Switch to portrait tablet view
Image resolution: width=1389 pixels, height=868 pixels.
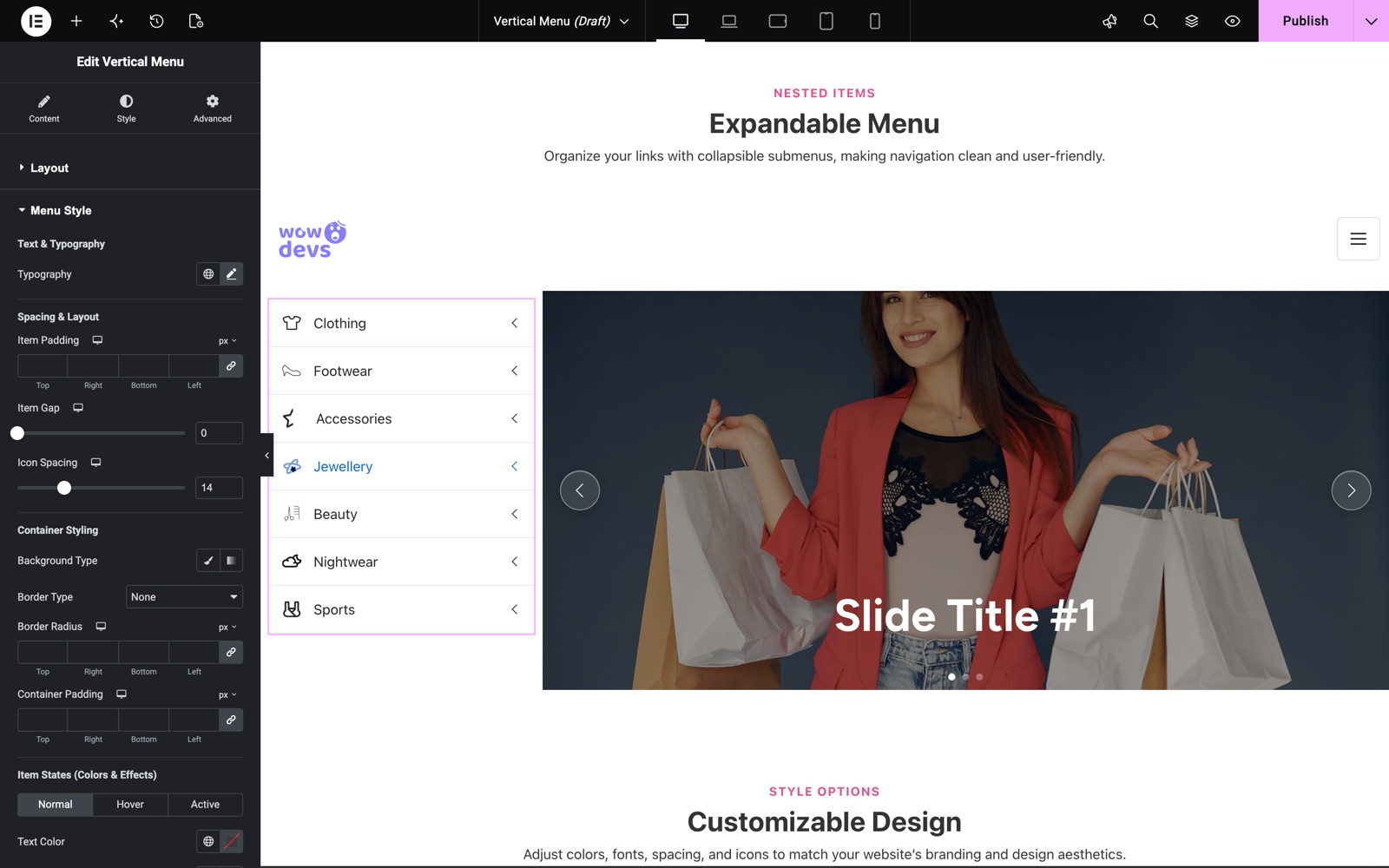[826, 21]
